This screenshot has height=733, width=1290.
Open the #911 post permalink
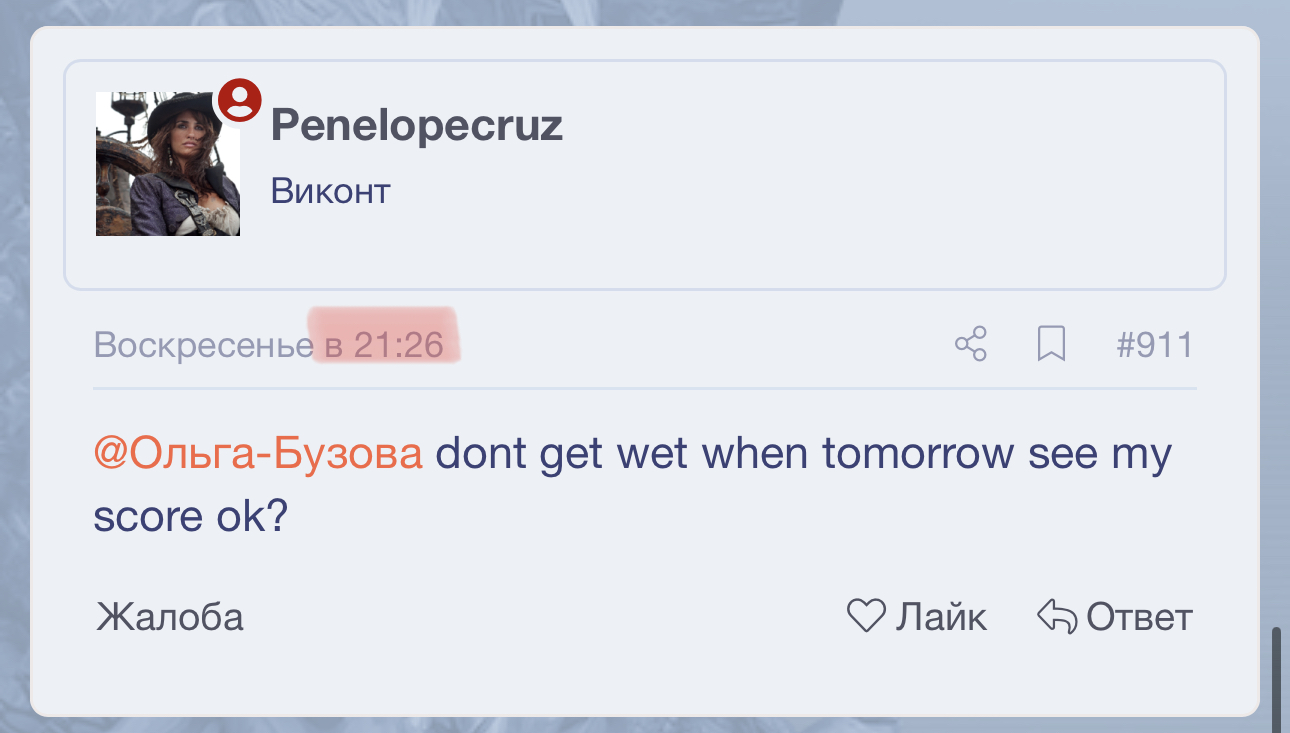[x=1154, y=346]
